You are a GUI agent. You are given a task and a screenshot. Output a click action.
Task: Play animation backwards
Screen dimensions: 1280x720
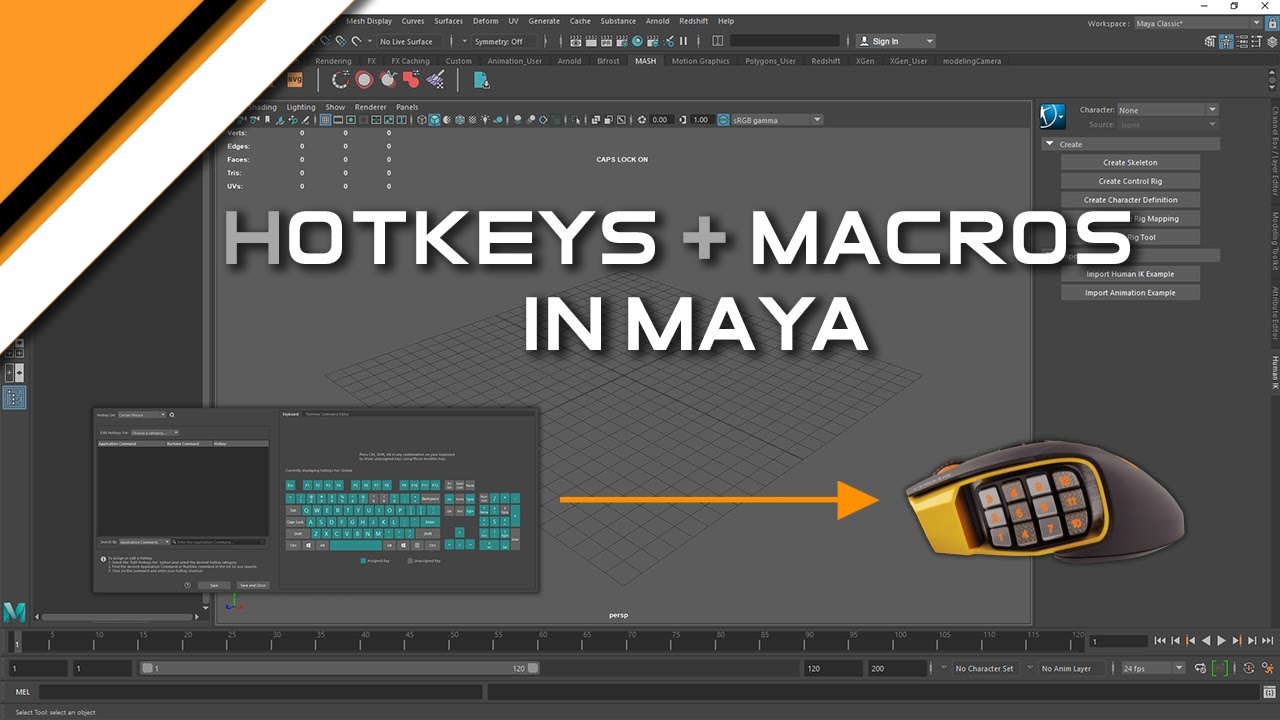tap(1206, 641)
